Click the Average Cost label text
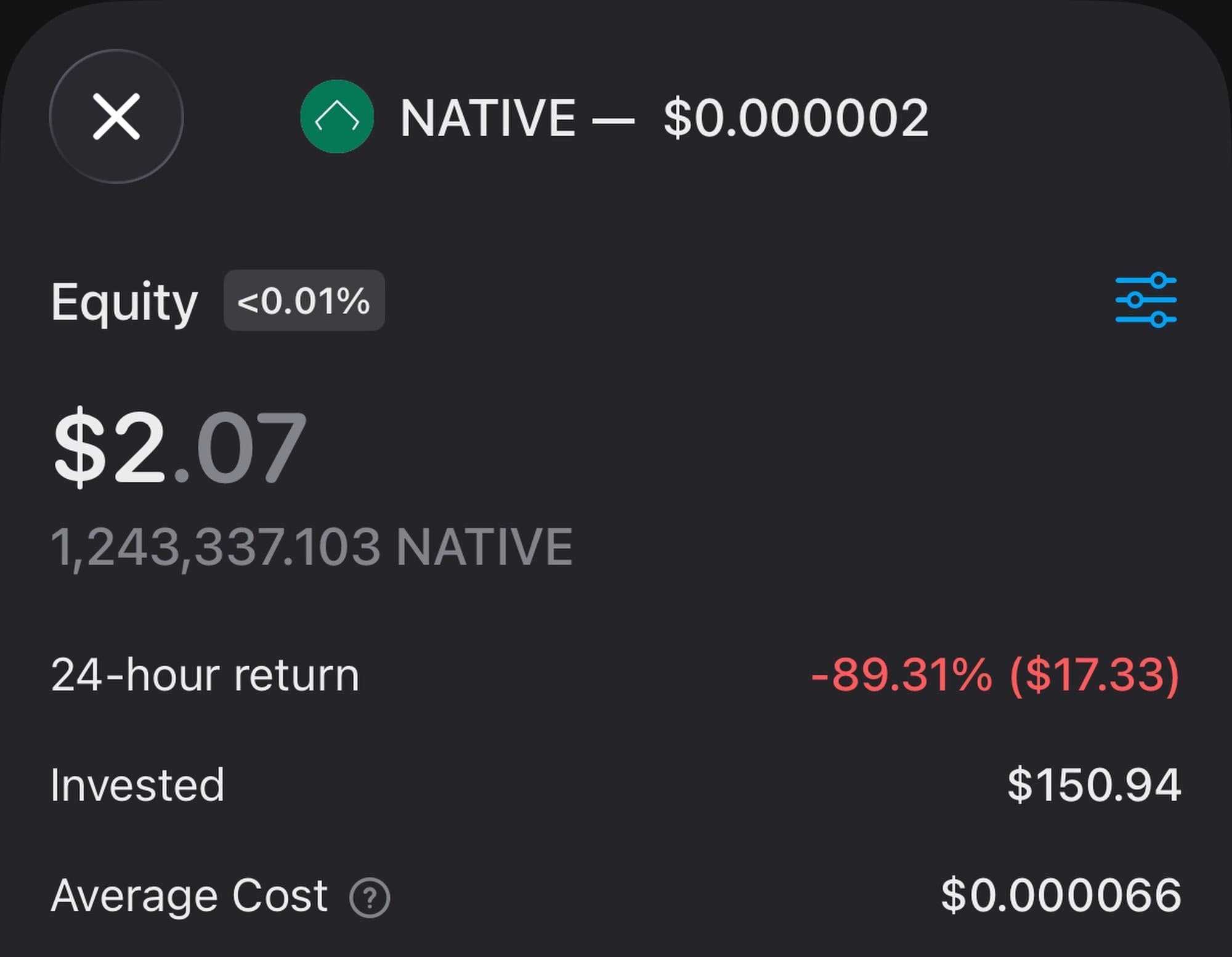Viewport: 1232px width, 957px height. (x=189, y=895)
